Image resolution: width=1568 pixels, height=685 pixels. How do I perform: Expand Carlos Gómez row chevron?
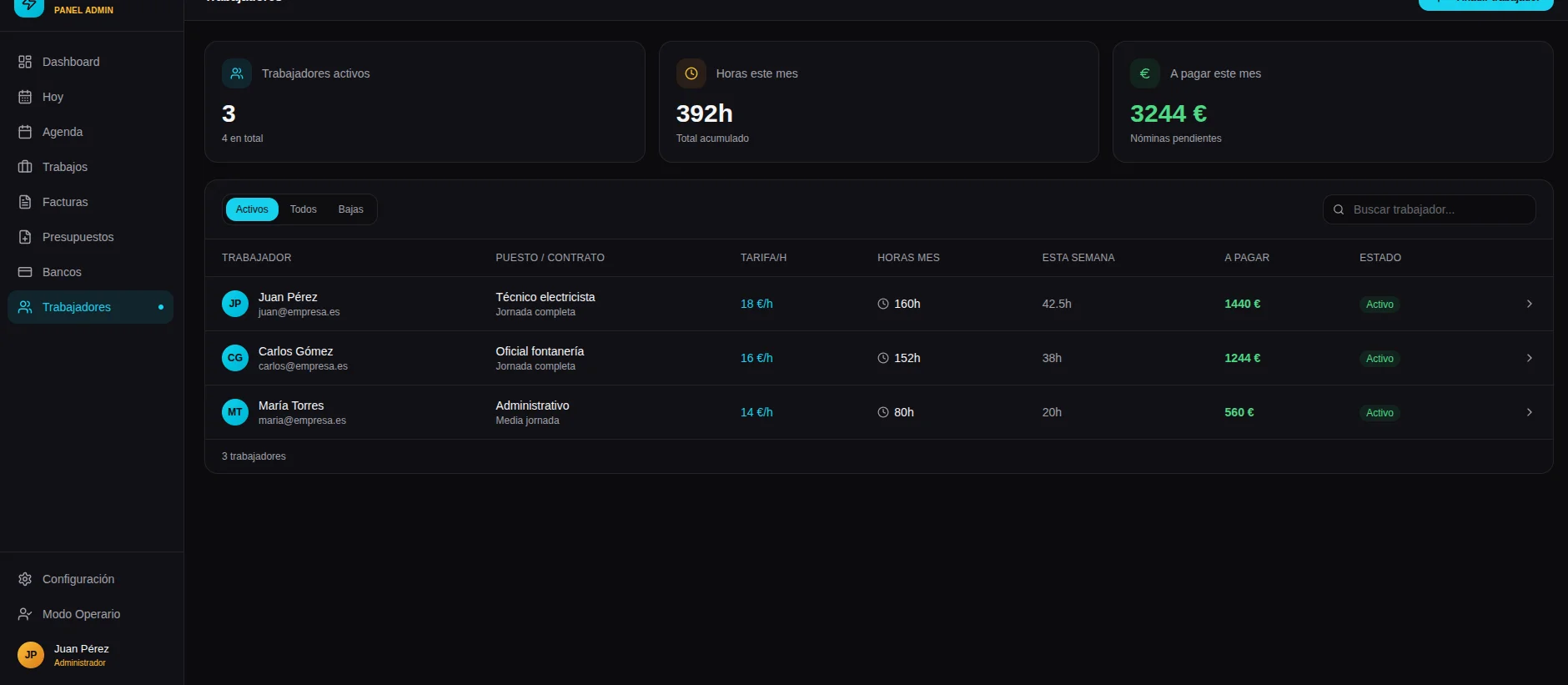point(1529,358)
